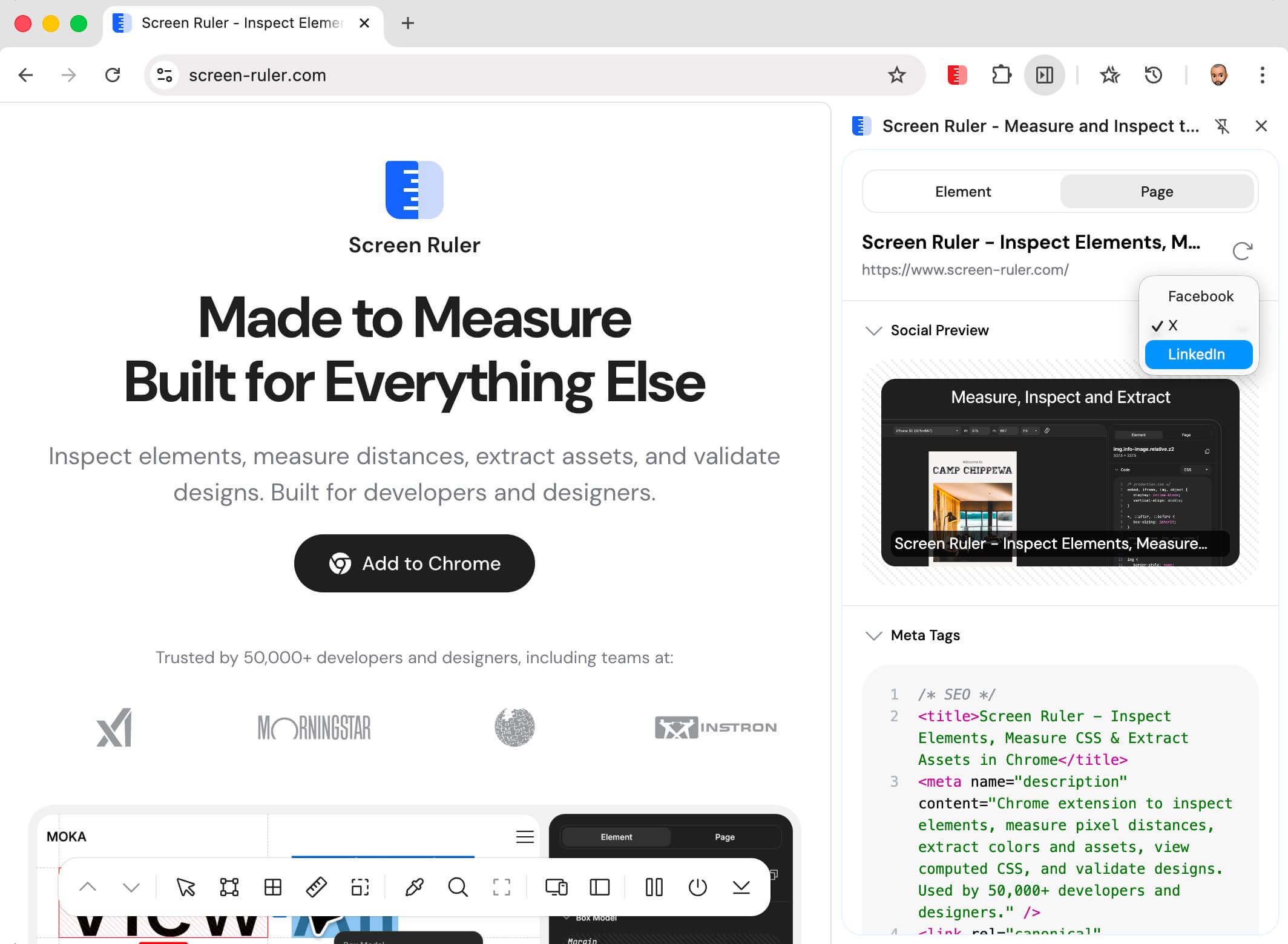
Task: Select the dashed area selection tool
Action: pyautogui.click(x=360, y=887)
